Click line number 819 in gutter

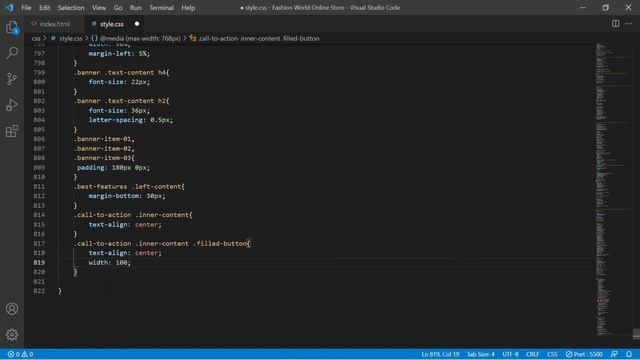coord(39,262)
